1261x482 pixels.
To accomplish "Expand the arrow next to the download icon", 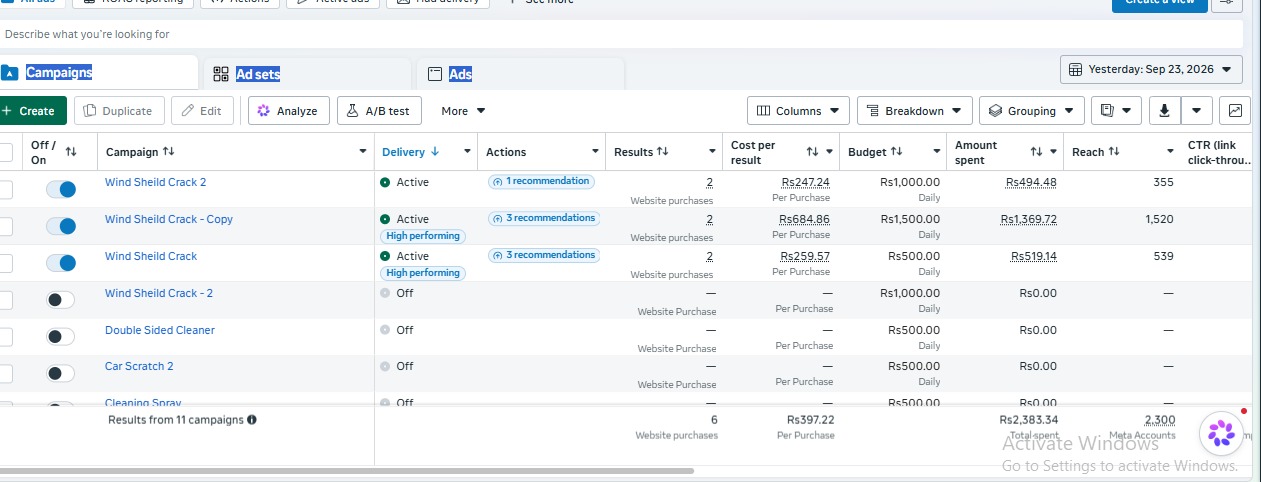I will (1197, 111).
